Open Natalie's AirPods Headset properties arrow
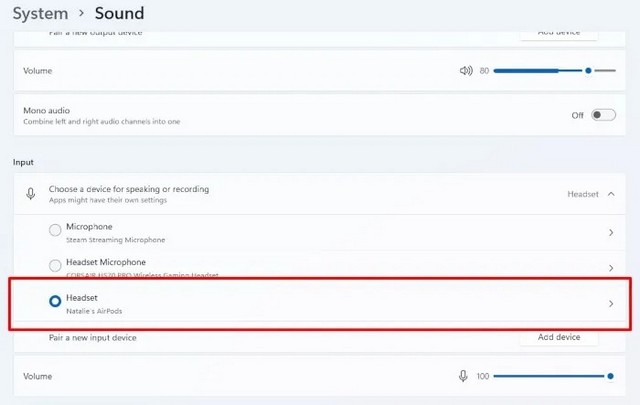Screen dimensions: 640x405 pyautogui.click(x=611, y=303)
